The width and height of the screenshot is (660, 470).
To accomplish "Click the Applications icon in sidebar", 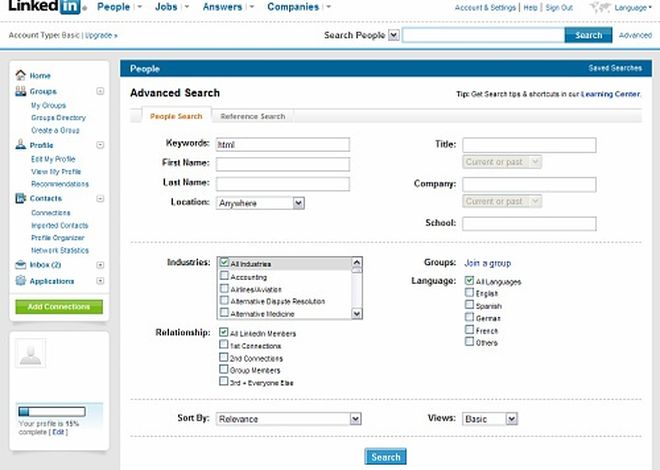I will pyautogui.click(x=21, y=281).
